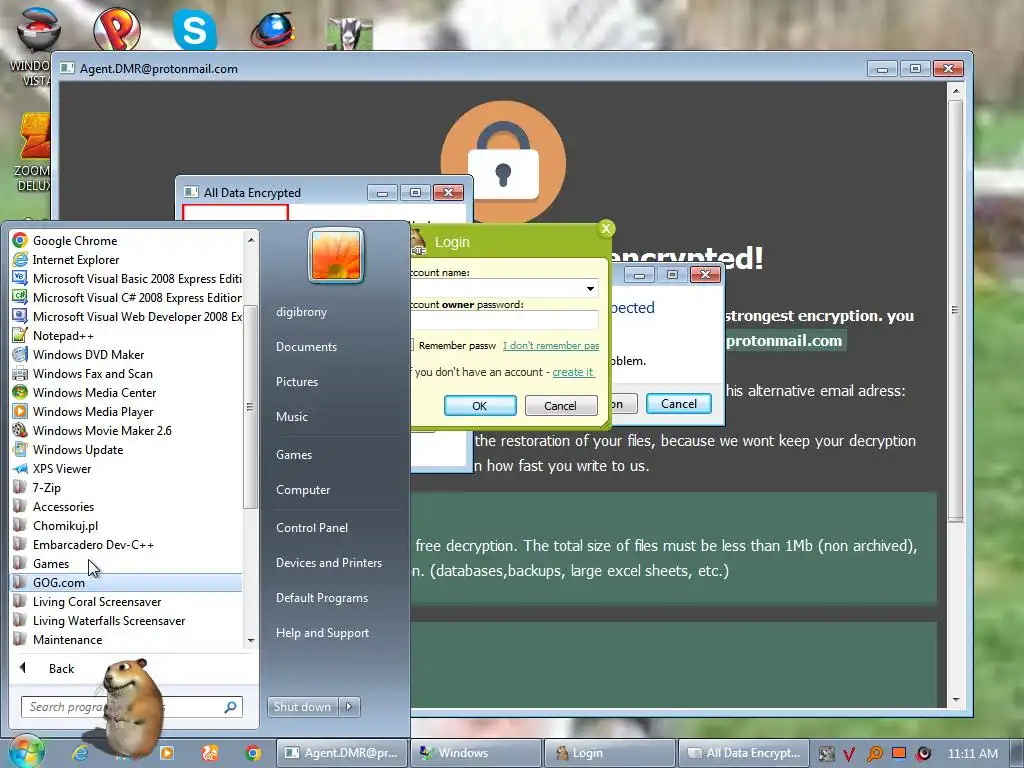Click the globe desktop shortcut icon
This screenshot has height=768, width=1024.
(272, 31)
